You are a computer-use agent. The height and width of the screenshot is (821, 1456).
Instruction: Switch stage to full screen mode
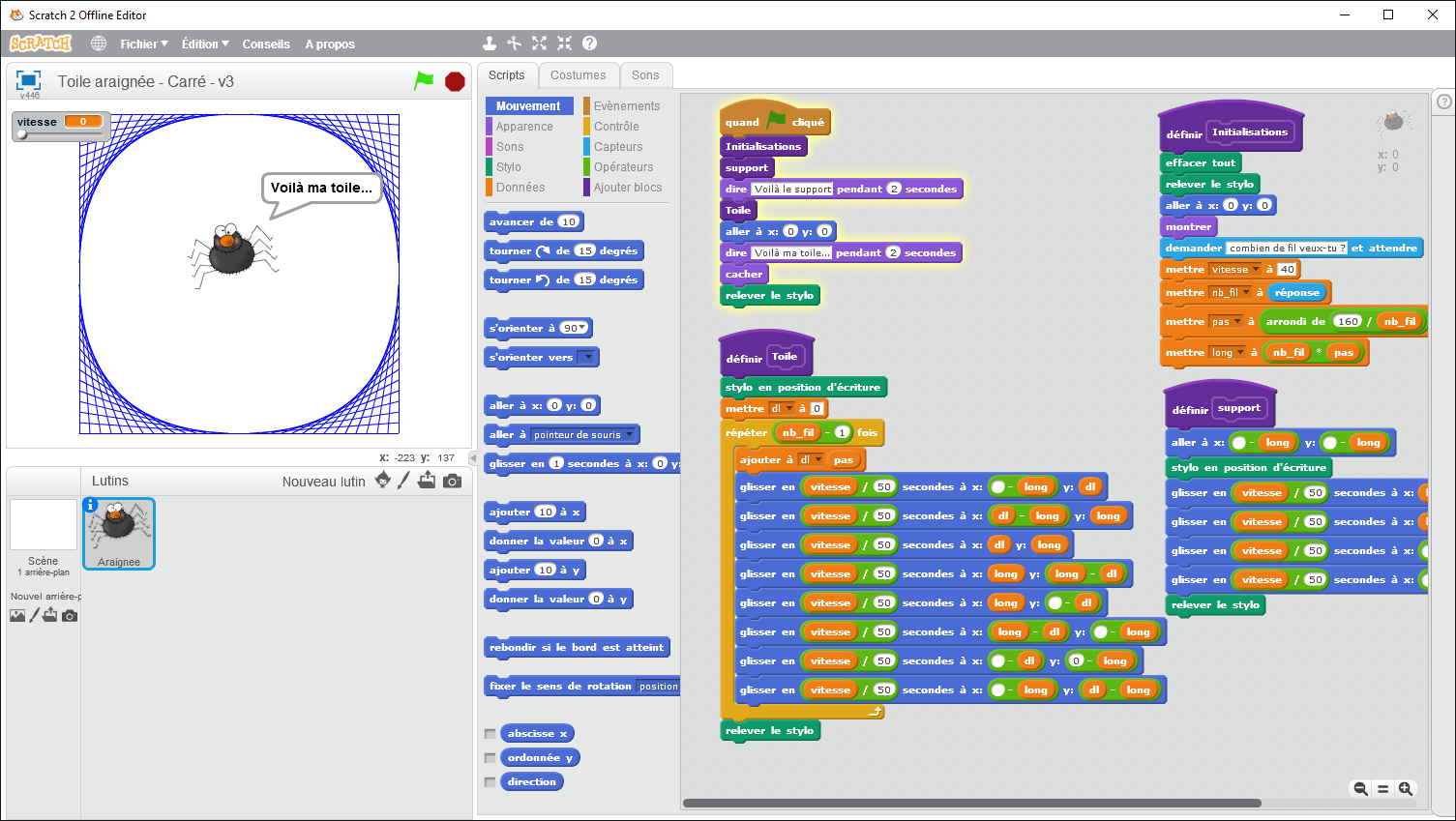(29, 80)
